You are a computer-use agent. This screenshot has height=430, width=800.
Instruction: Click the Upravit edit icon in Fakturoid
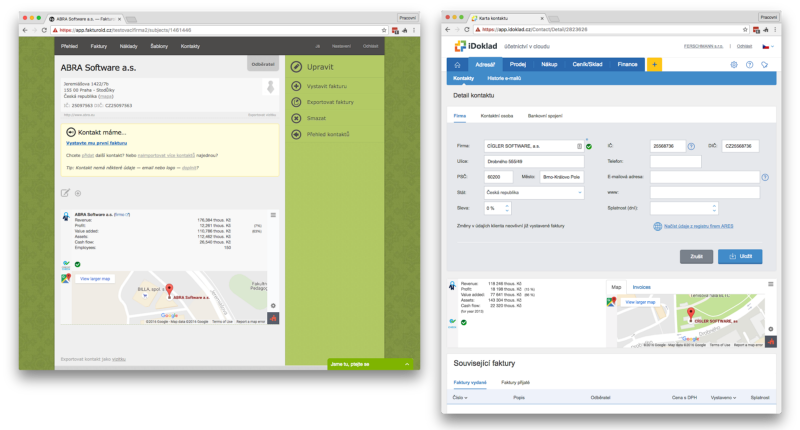pyautogui.click(x=296, y=66)
